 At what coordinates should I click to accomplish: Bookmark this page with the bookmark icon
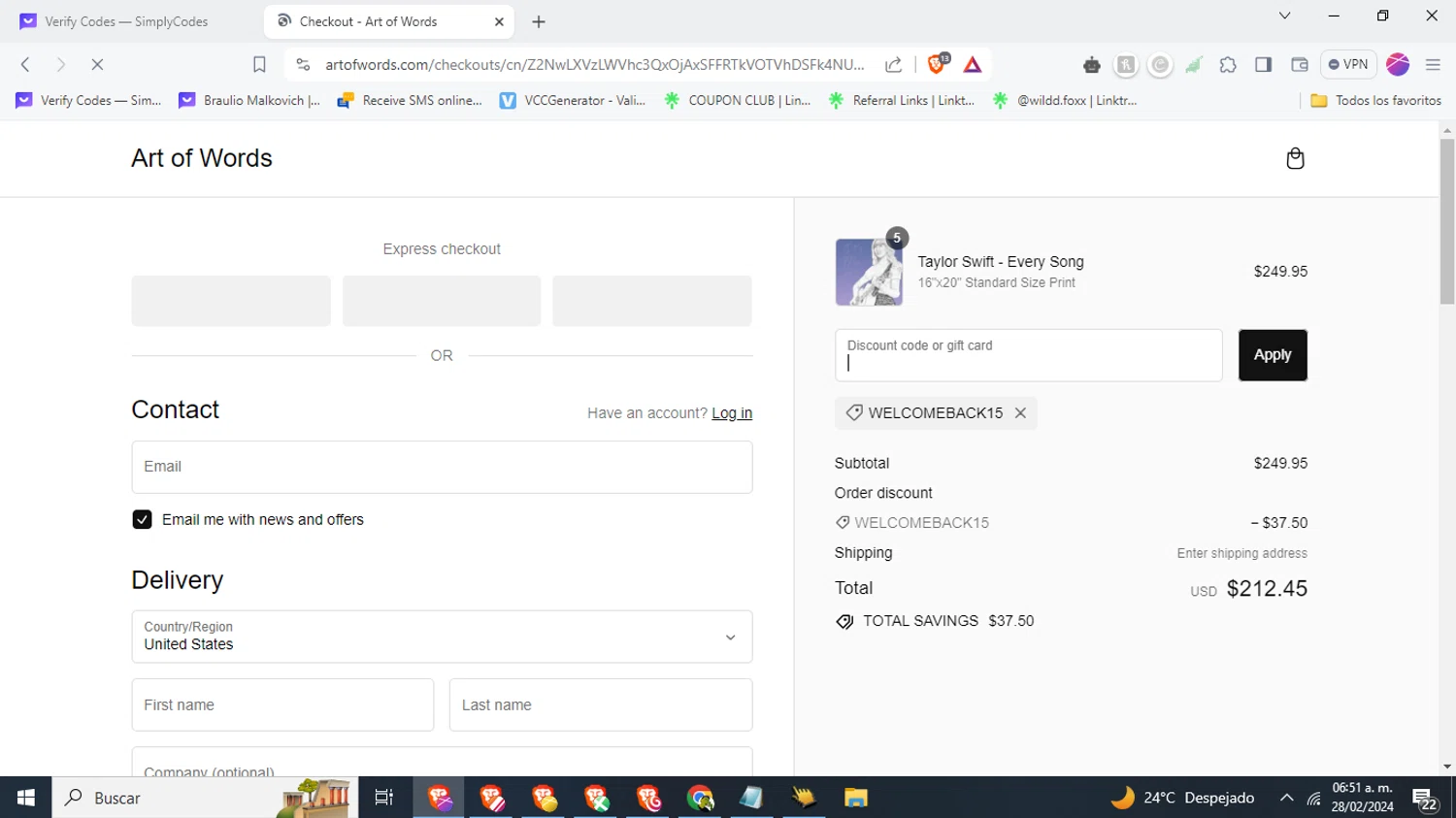259,64
